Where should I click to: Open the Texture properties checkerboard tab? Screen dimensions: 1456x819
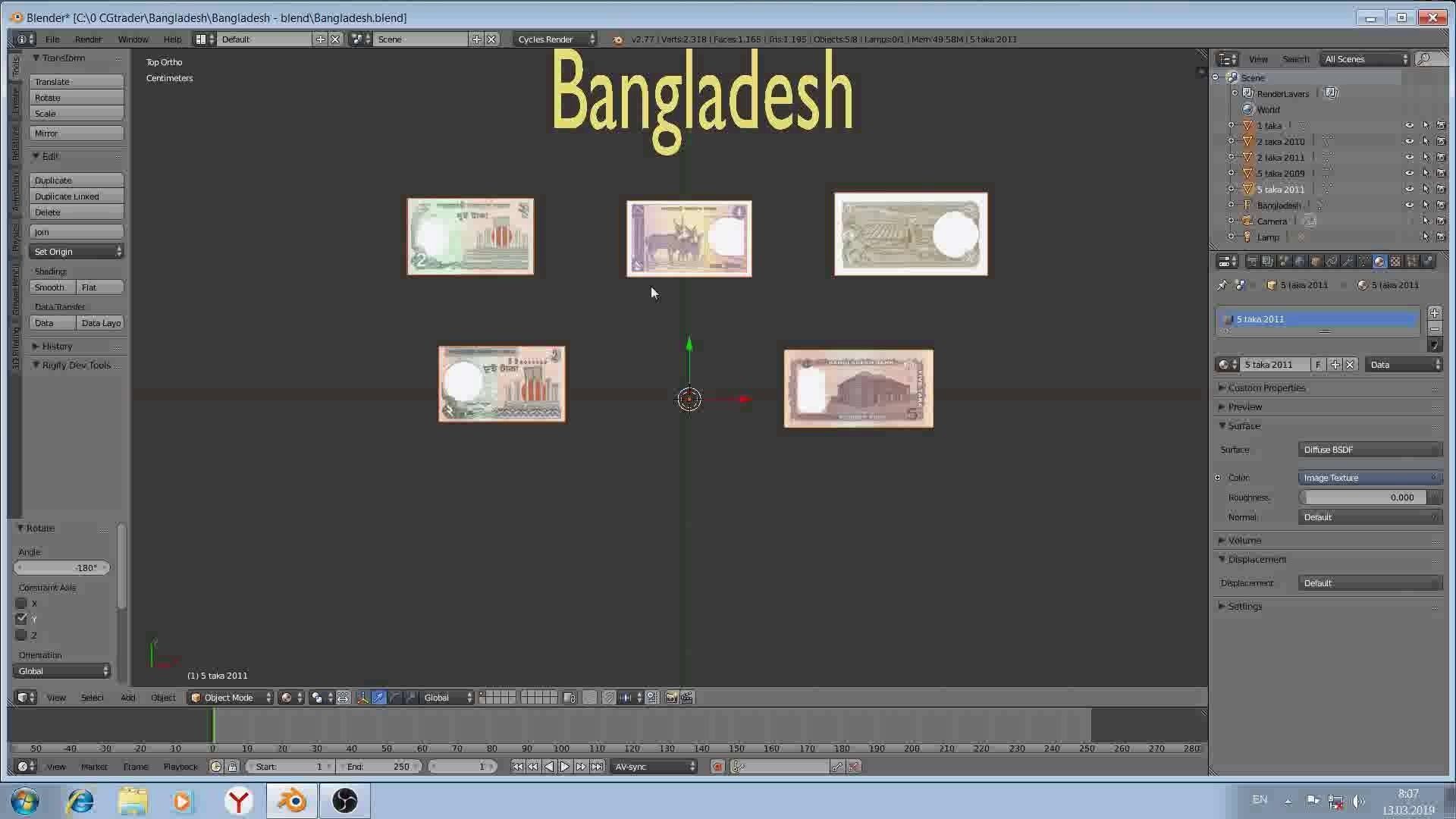point(1395,261)
